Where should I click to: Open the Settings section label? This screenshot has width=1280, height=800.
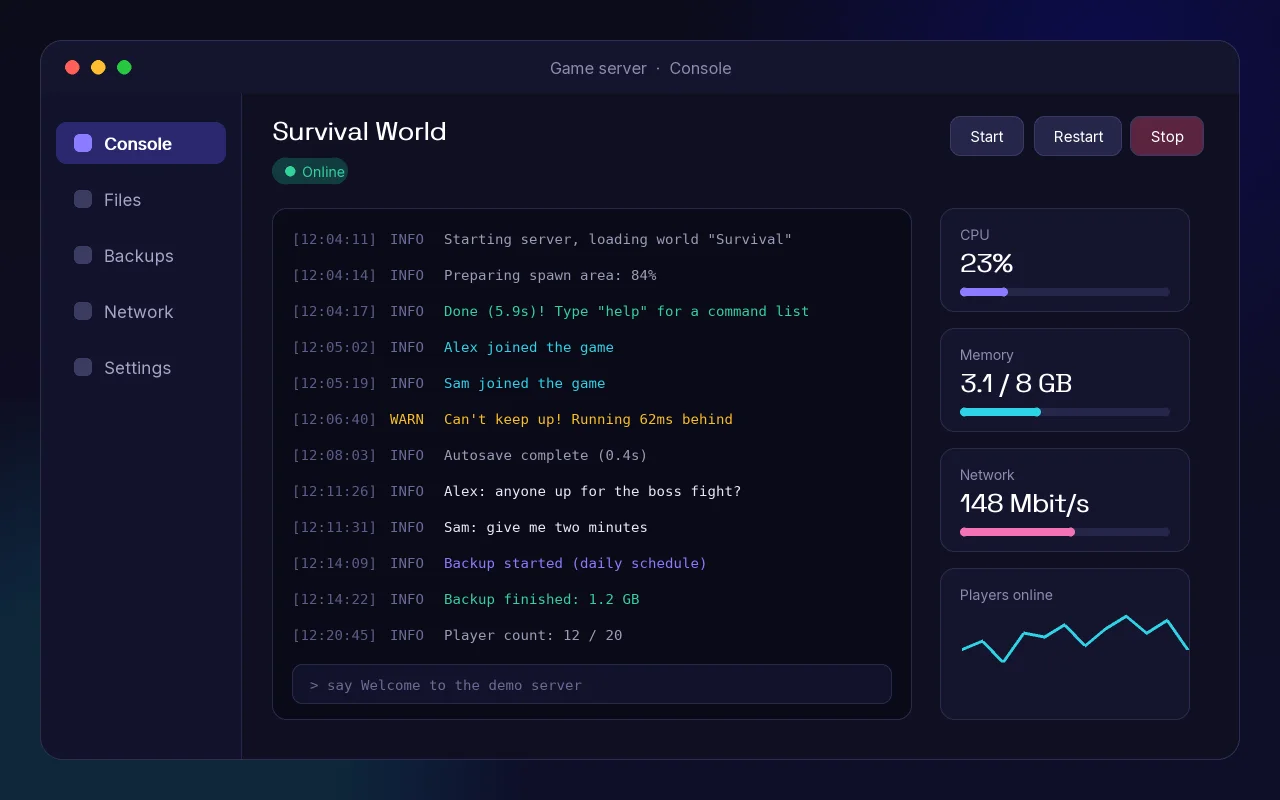137,368
